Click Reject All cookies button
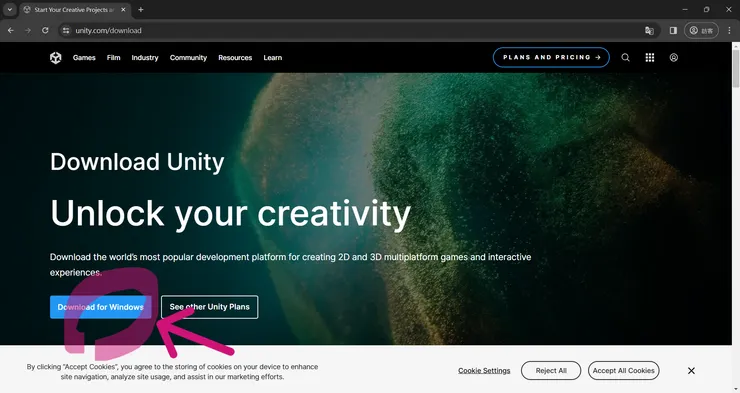740x393 pixels. coord(551,371)
